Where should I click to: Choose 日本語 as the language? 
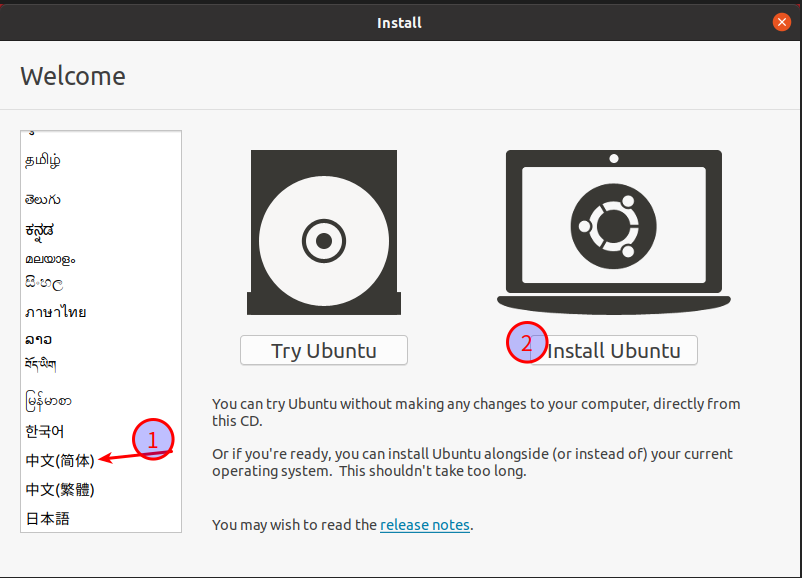[x=48, y=519]
